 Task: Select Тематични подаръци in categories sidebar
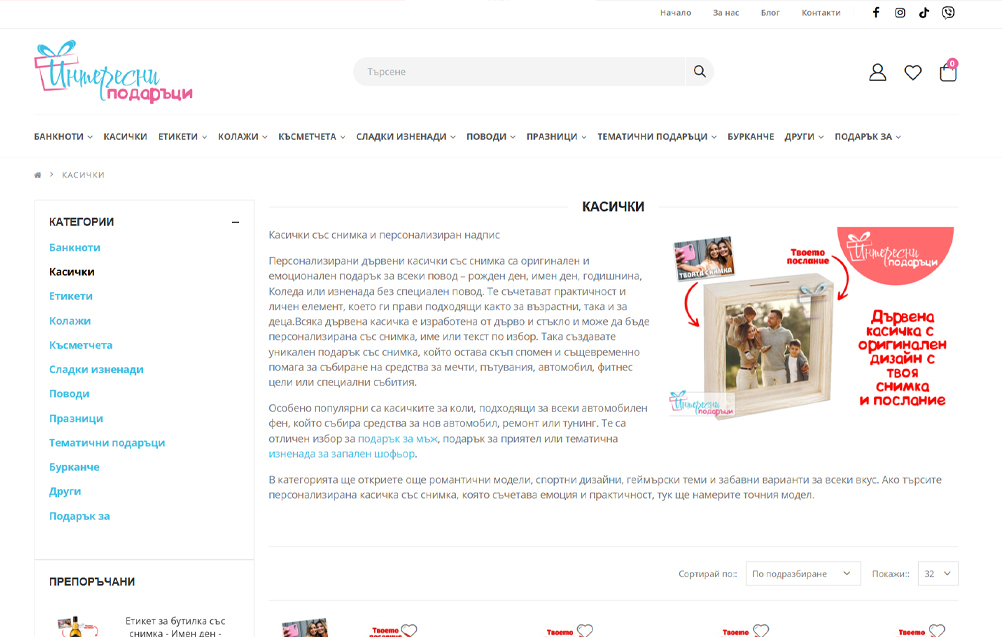107,443
